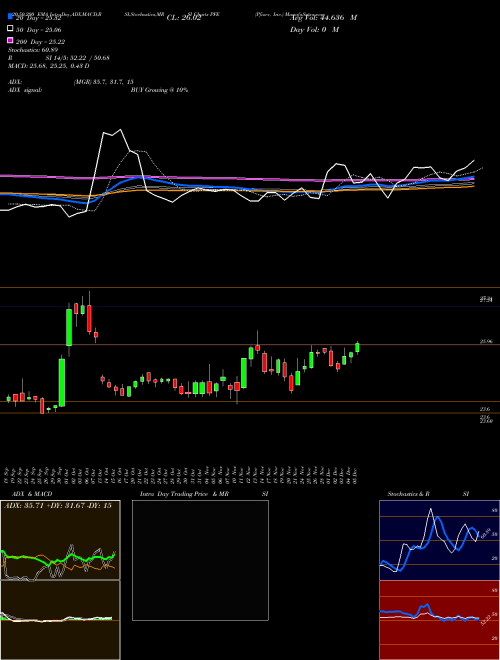
Task: Click the magenta 200 Day EMA legend swatch
Action: point(10,41)
